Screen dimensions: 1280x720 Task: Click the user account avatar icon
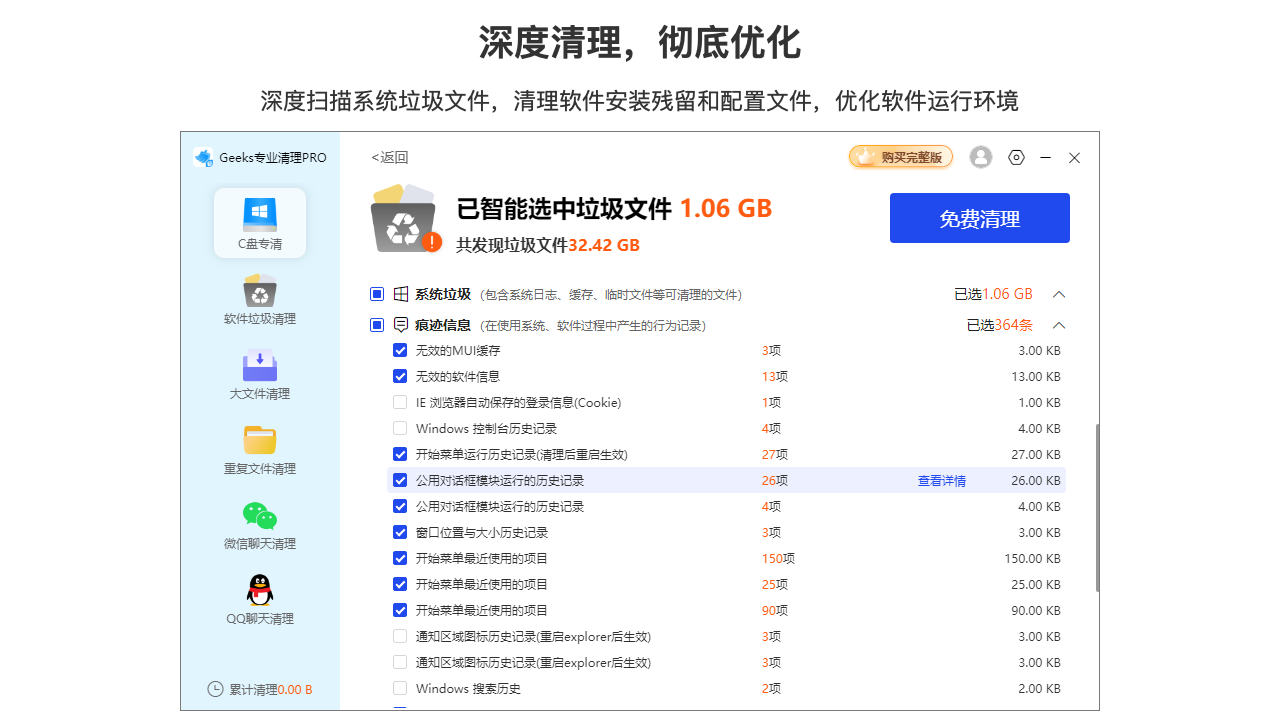click(x=980, y=157)
